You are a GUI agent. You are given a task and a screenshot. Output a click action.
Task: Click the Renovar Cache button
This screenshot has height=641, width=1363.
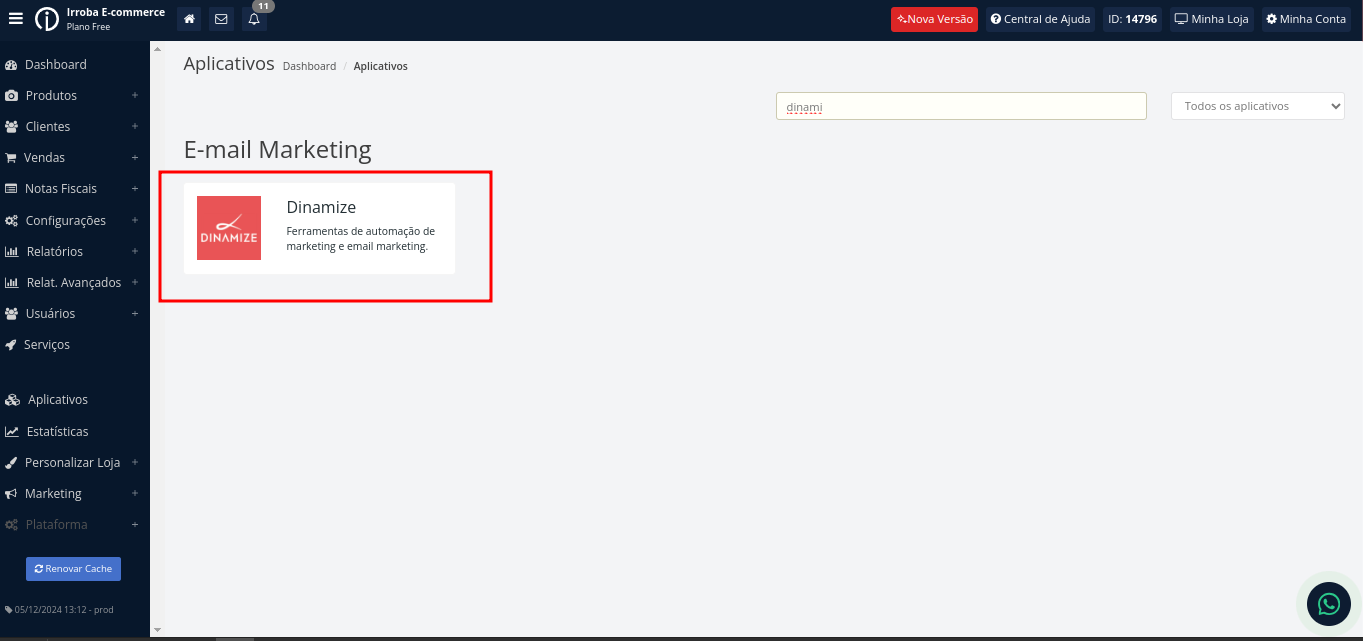click(x=73, y=569)
